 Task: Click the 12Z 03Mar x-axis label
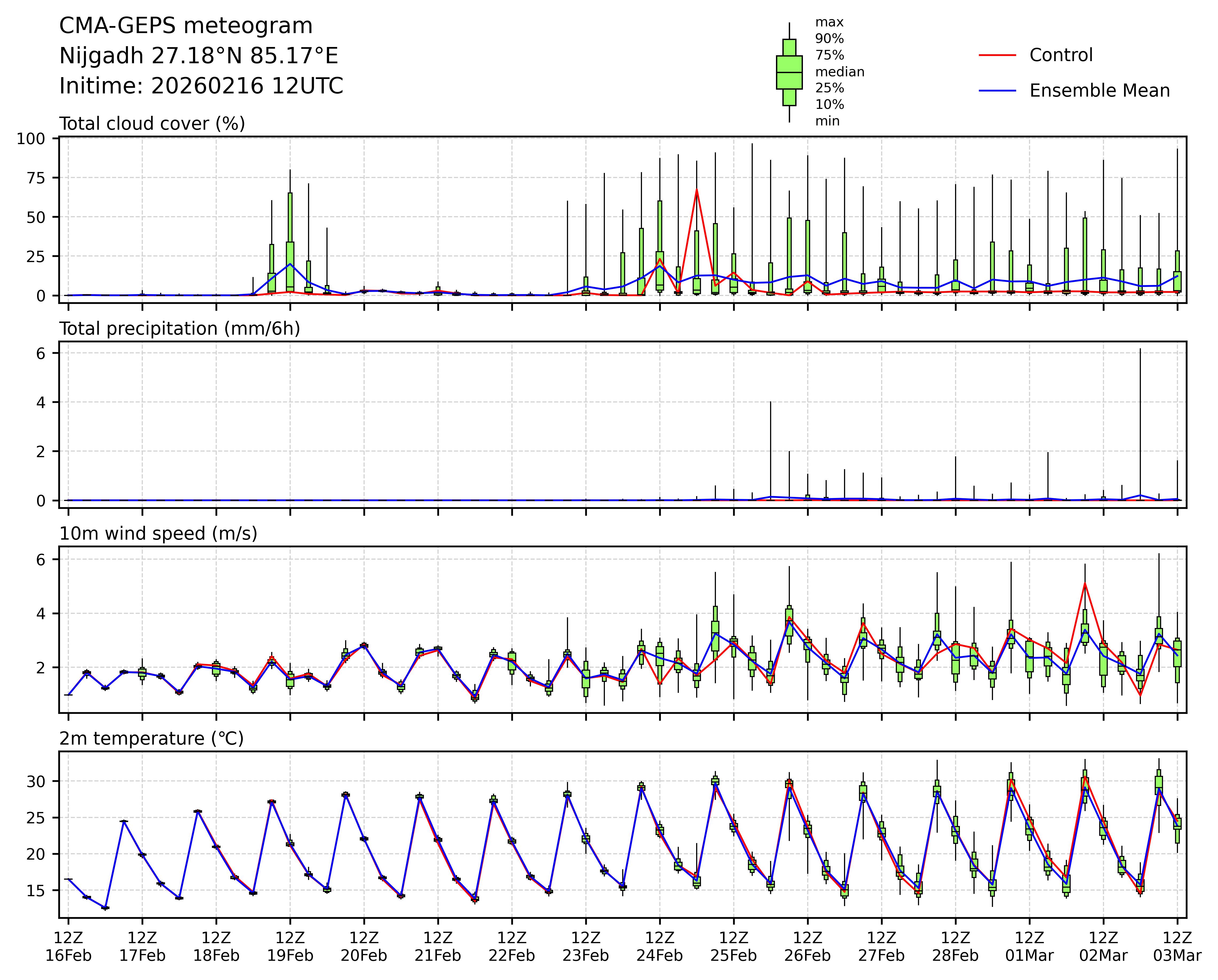(1177, 947)
